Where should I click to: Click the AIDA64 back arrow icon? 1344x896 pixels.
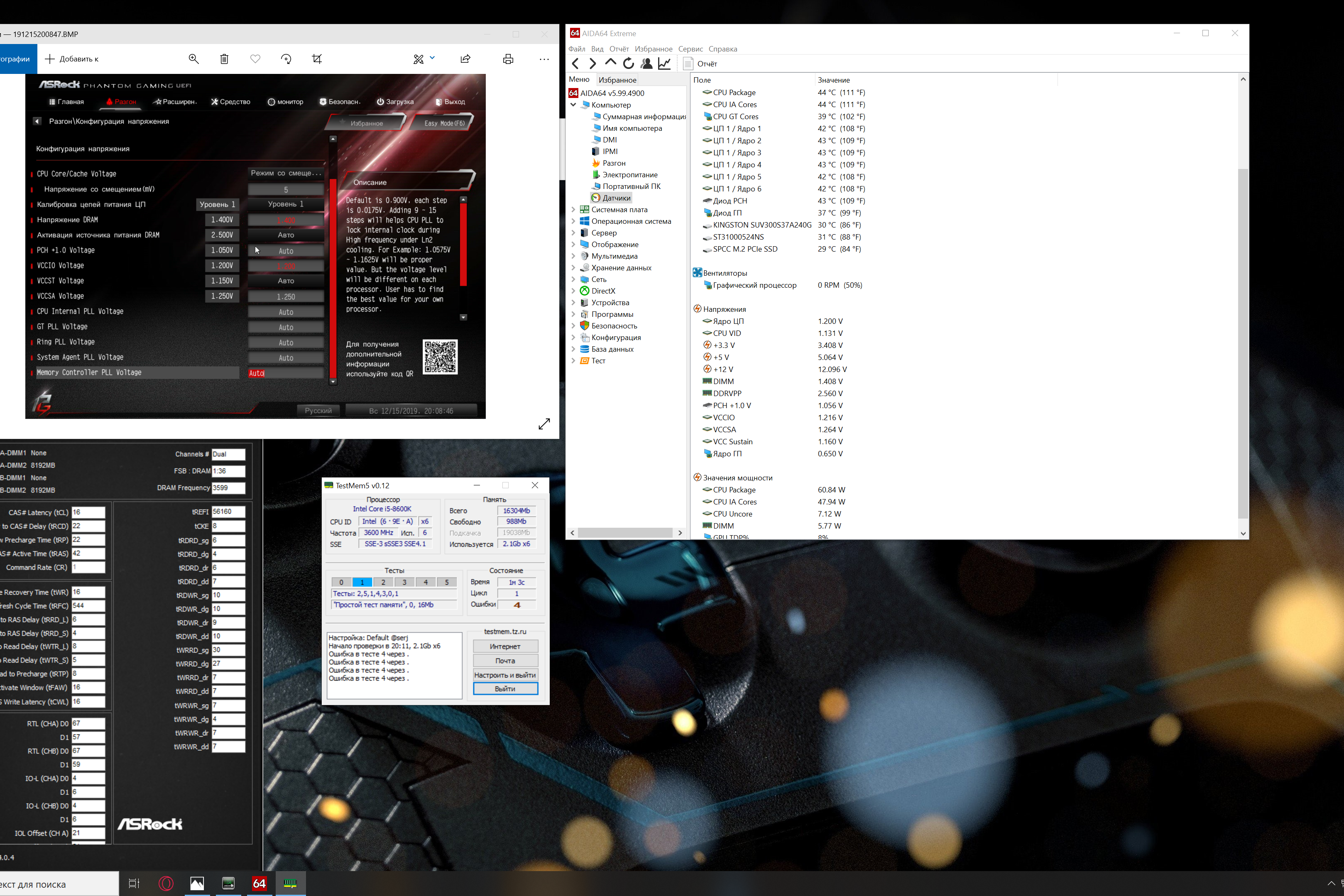click(575, 64)
